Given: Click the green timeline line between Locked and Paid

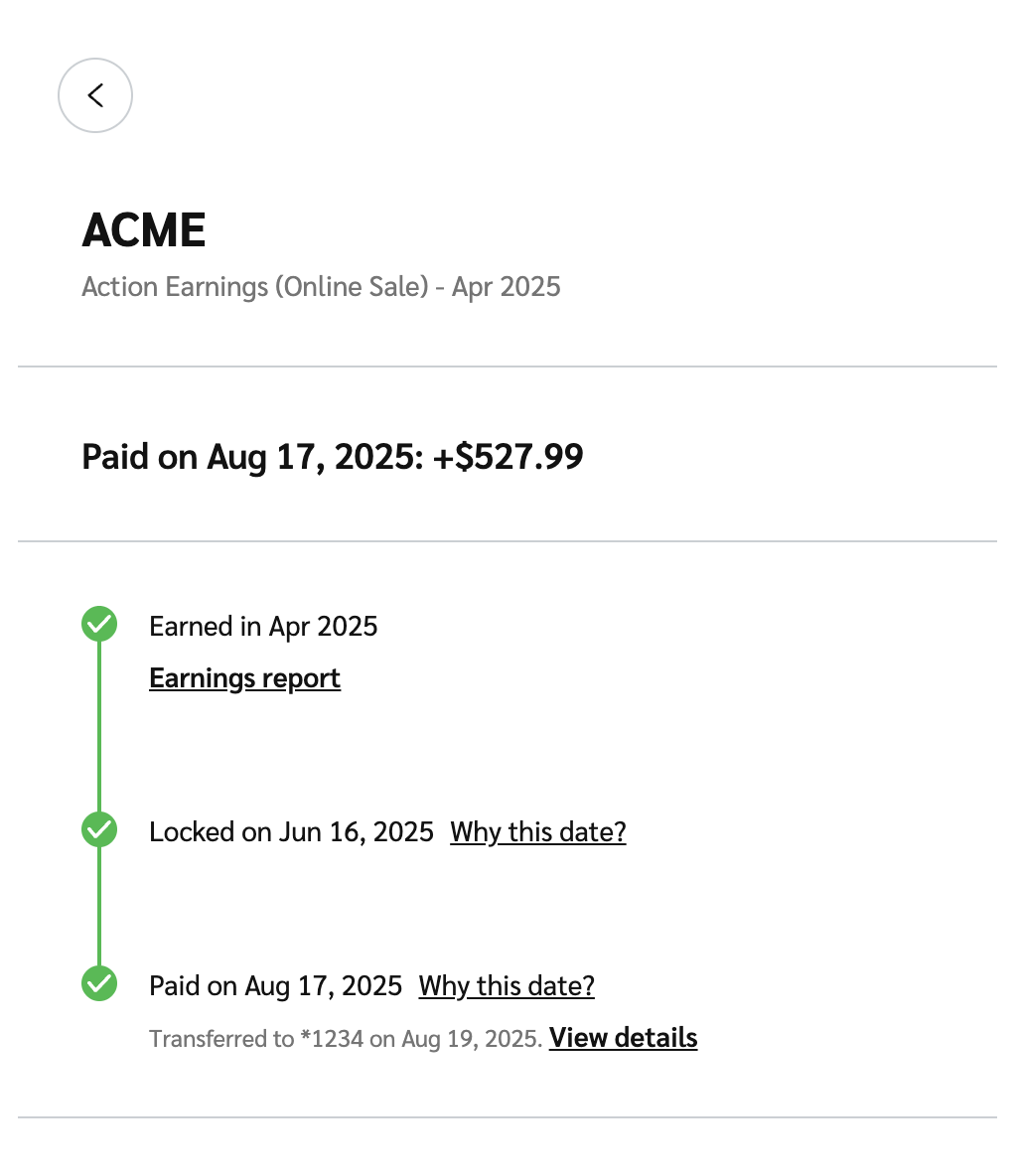Looking at the screenshot, I should click(x=99, y=906).
